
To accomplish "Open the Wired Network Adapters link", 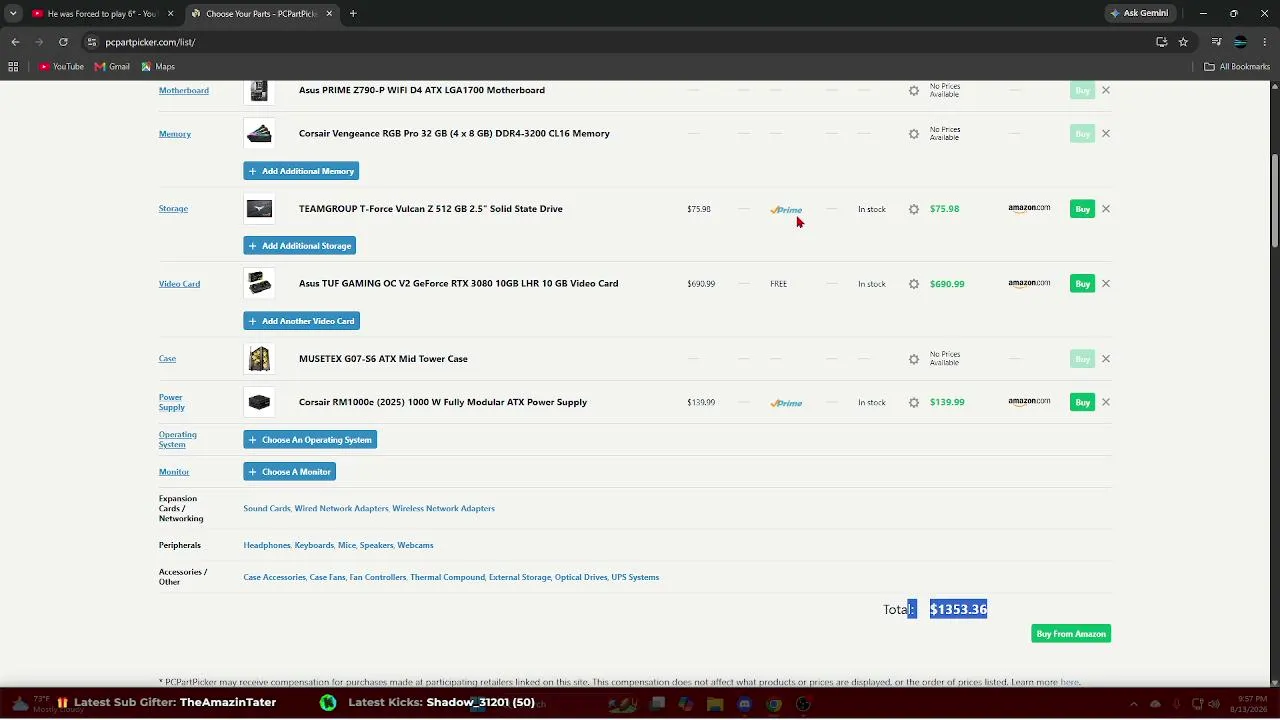I will point(341,509).
